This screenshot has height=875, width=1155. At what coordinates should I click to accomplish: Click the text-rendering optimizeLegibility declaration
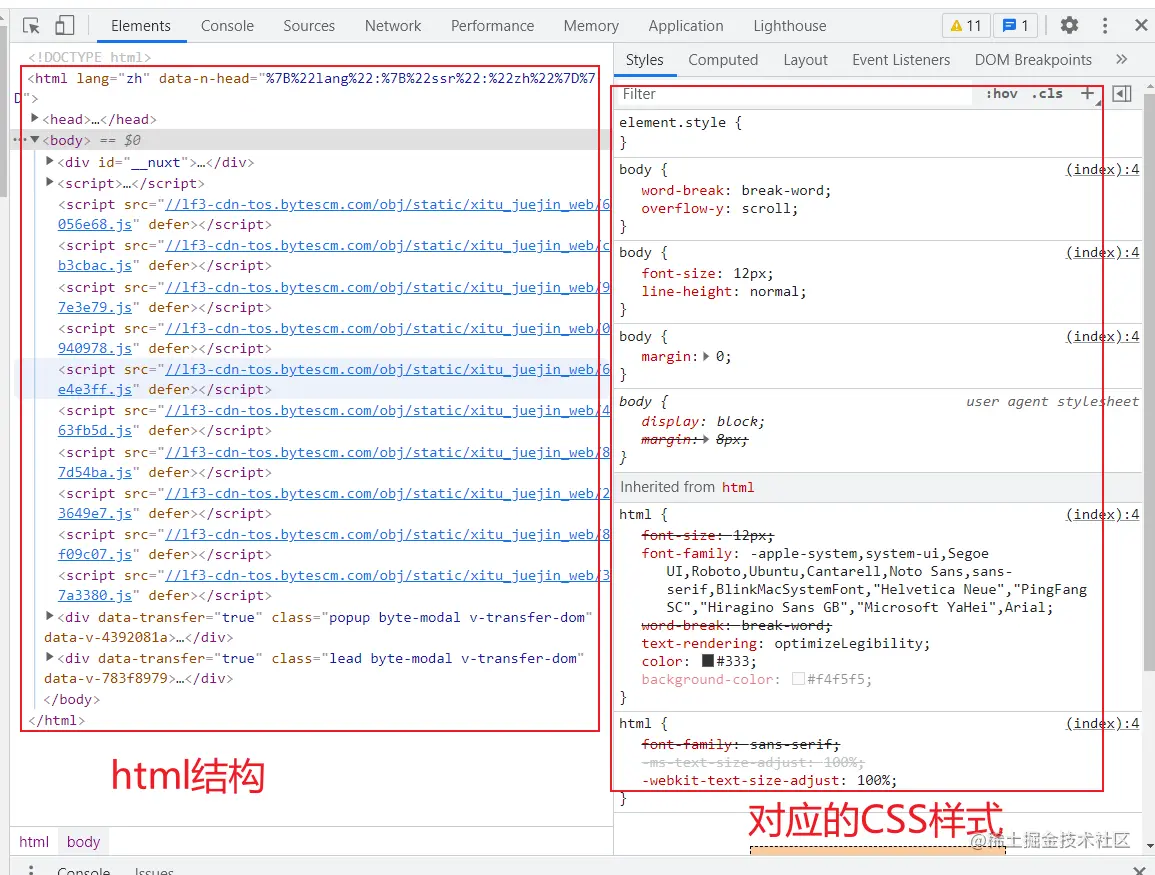coord(785,644)
